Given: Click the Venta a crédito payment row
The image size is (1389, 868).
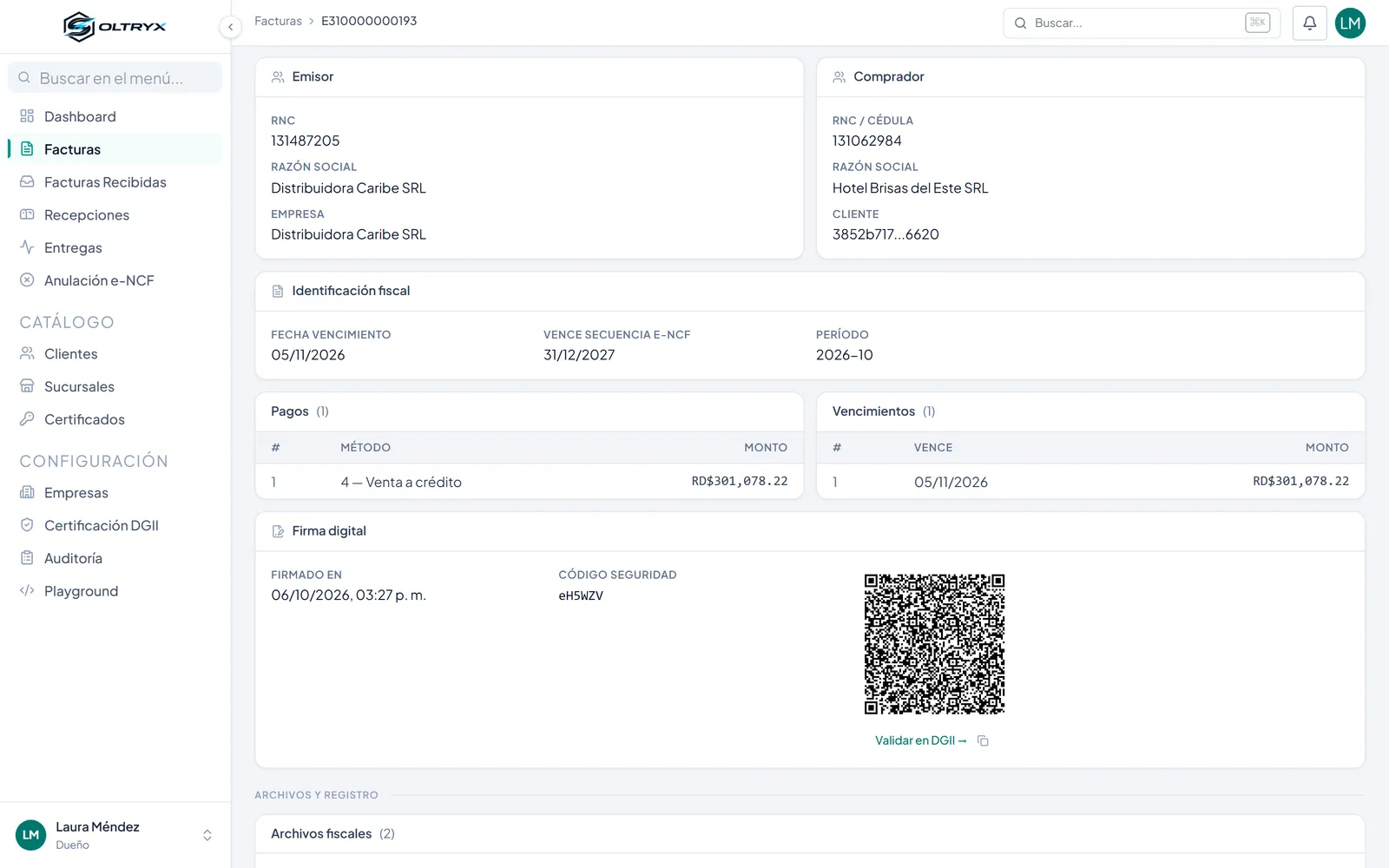Looking at the screenshot, I should (530, 482).
